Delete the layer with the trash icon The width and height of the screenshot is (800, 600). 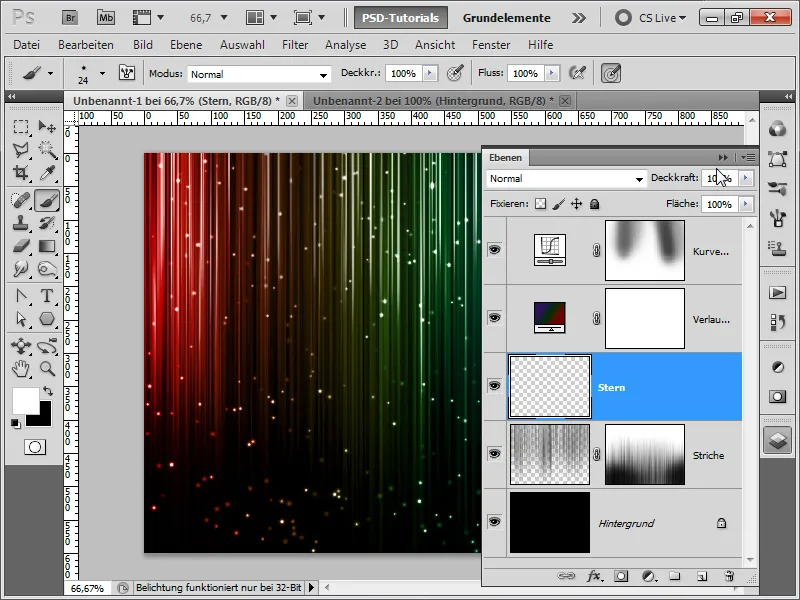coord(729,577)
